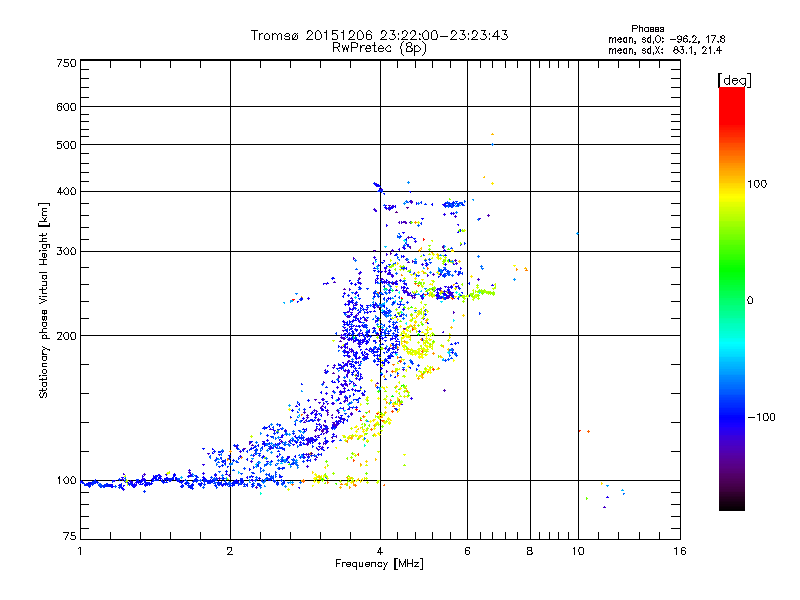Click the y-axis tick label "600"
Viewport: 800px width, 600px height.
[67, 107]
